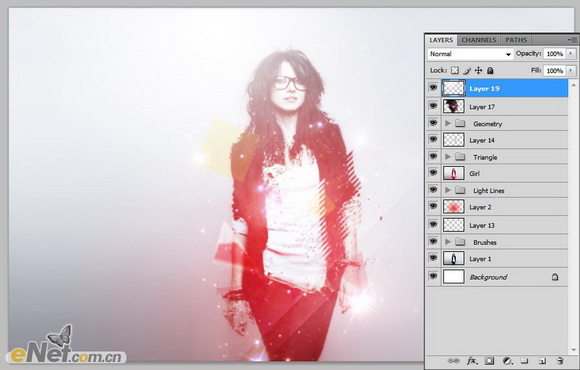Switch to the Paths tab
Screen dimensions: 580x370
pyautogui.click(x=516, y=40)
